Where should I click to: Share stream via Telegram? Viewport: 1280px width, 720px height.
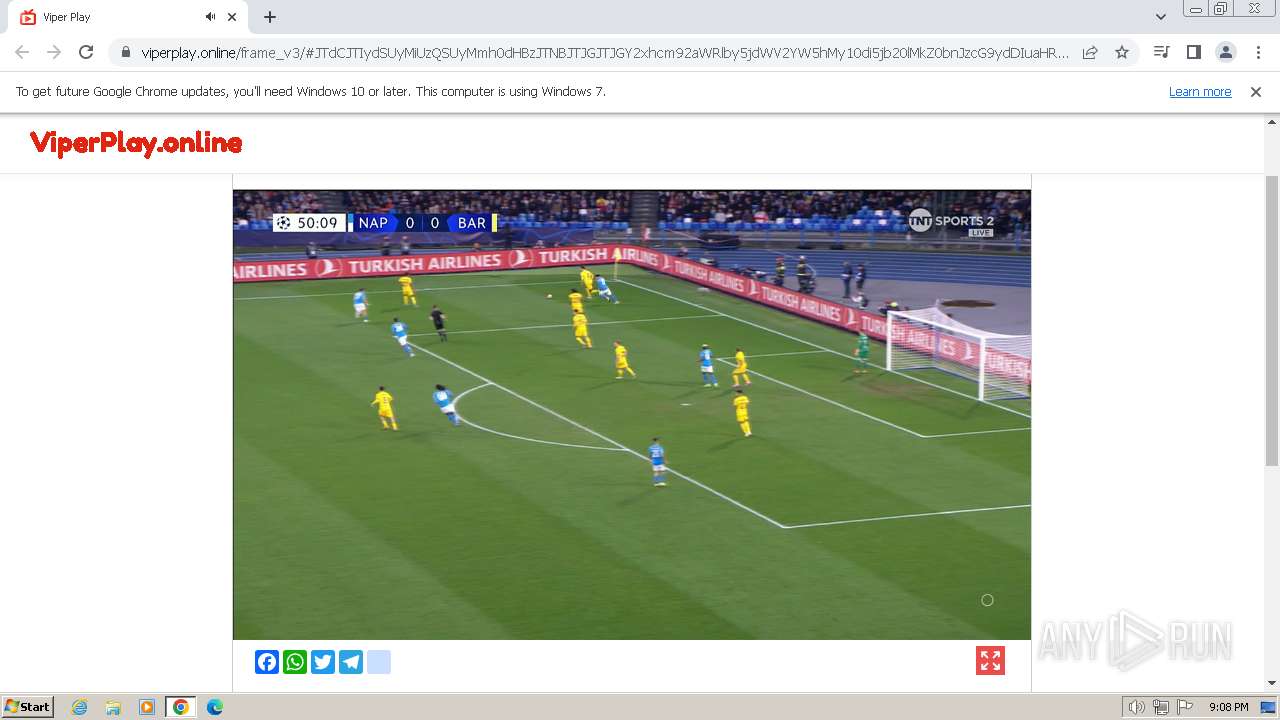tap(351, 662)
